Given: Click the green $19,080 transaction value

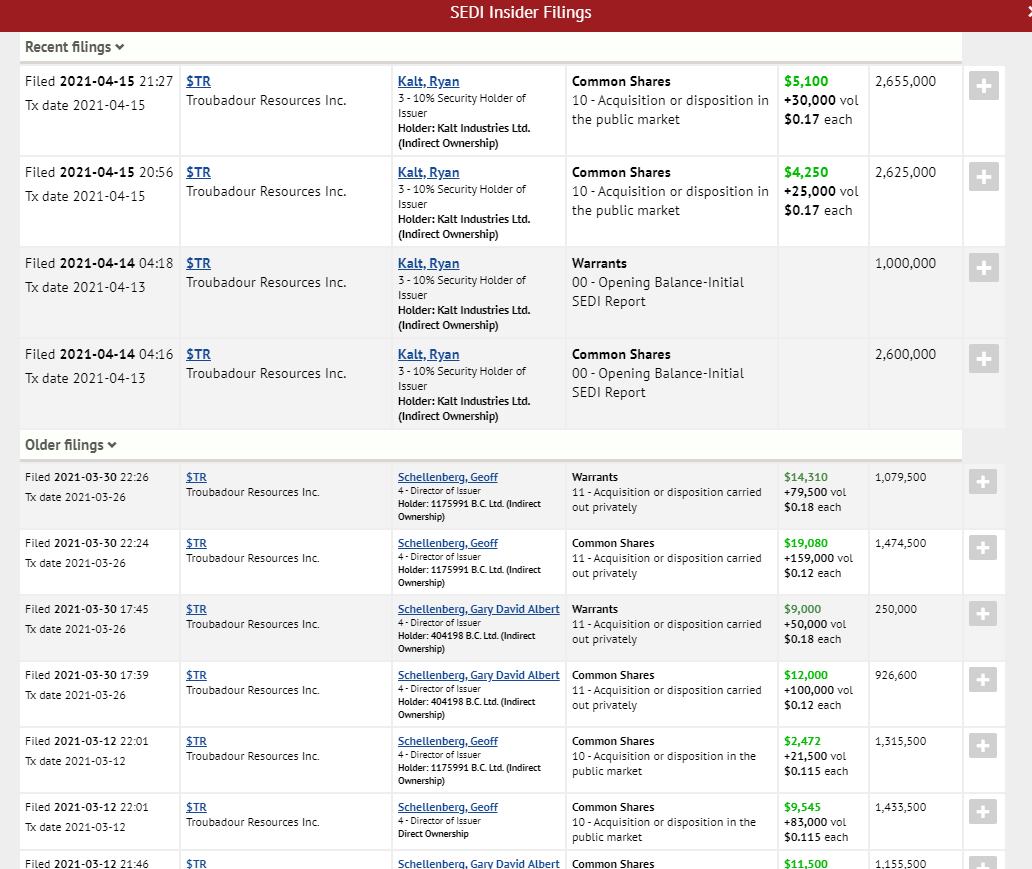Looking at the screenshot, I should [x=806, y=544].
